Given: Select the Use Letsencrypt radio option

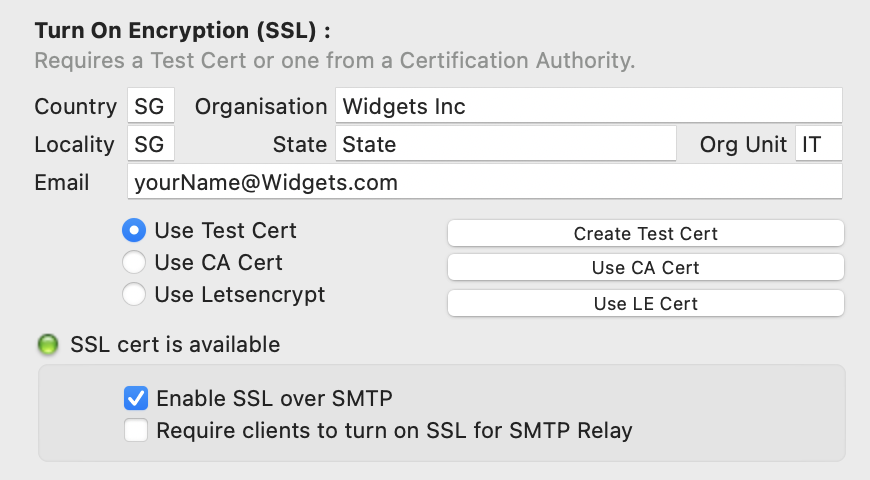Looking at the screenshot, I should (133, 295).
